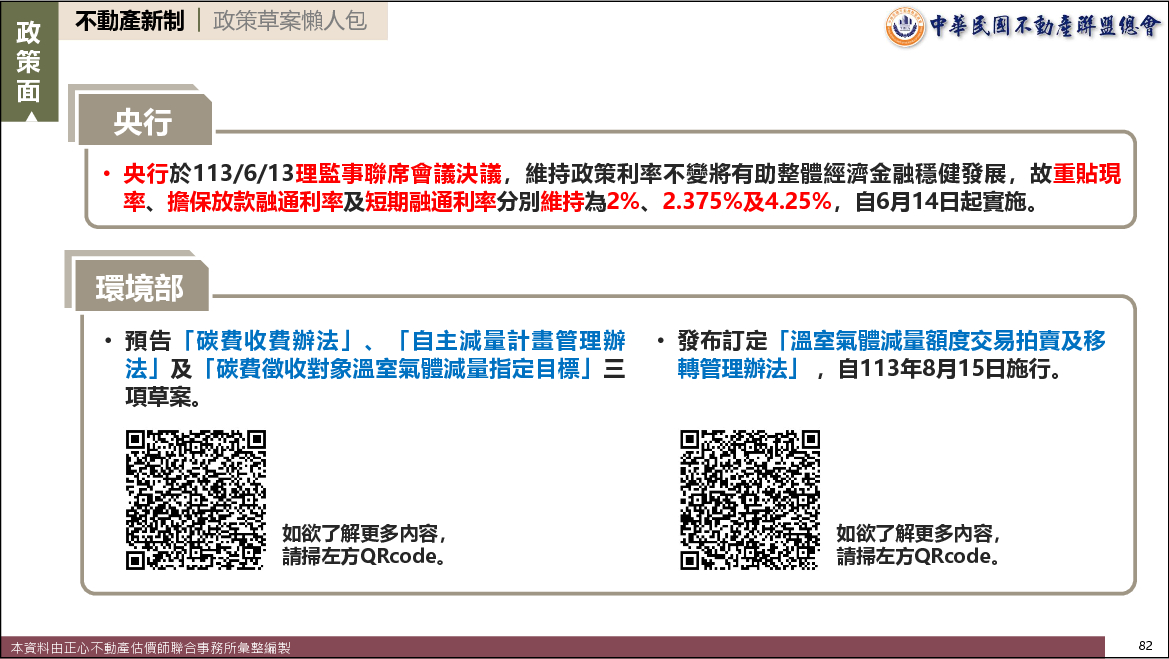1169x659 pixels.
Task: Click the association emblem logo at top right
Action: pyautogui.click(x=905, y=26)
